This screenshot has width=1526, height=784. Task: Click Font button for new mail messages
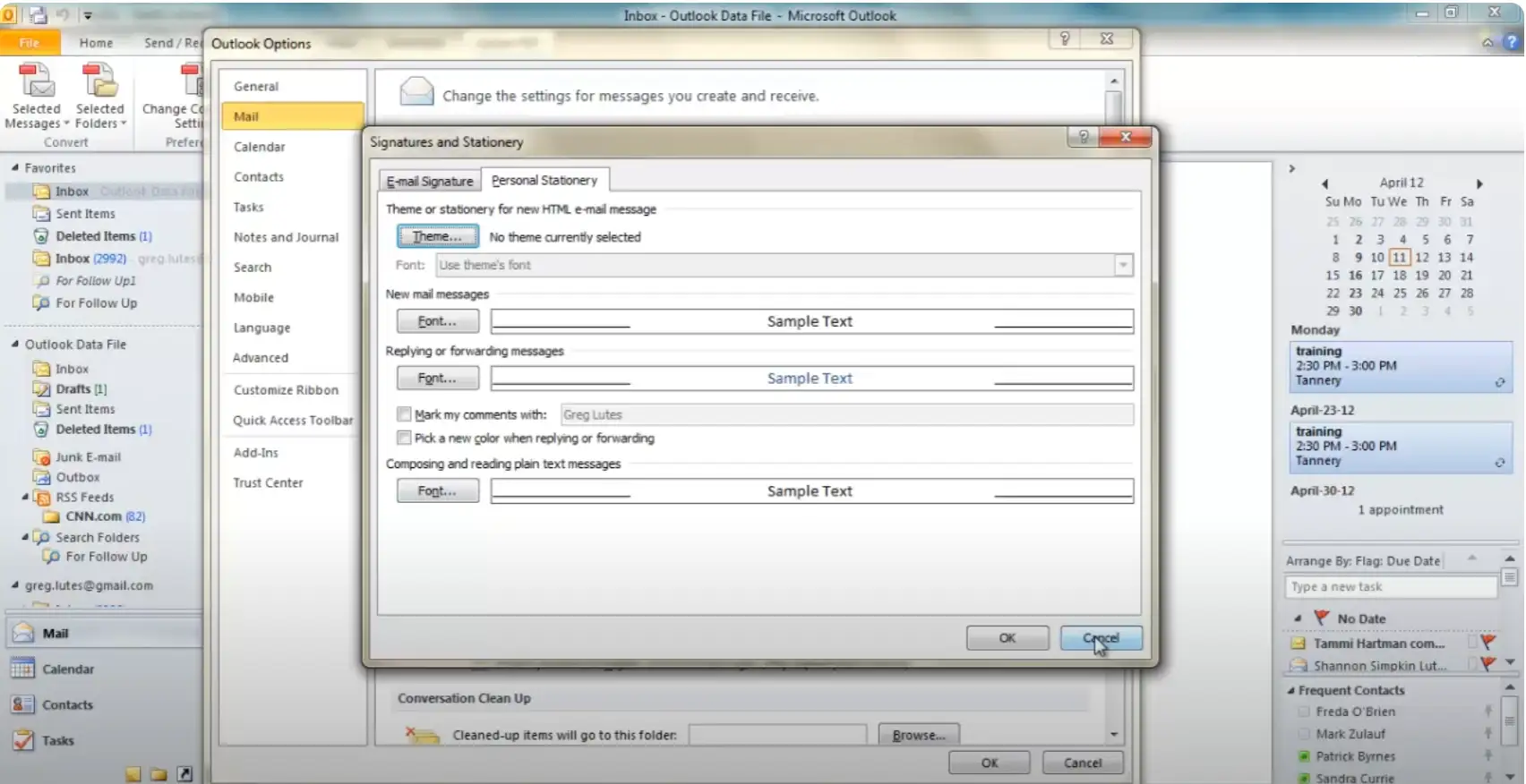pos(437,321)
